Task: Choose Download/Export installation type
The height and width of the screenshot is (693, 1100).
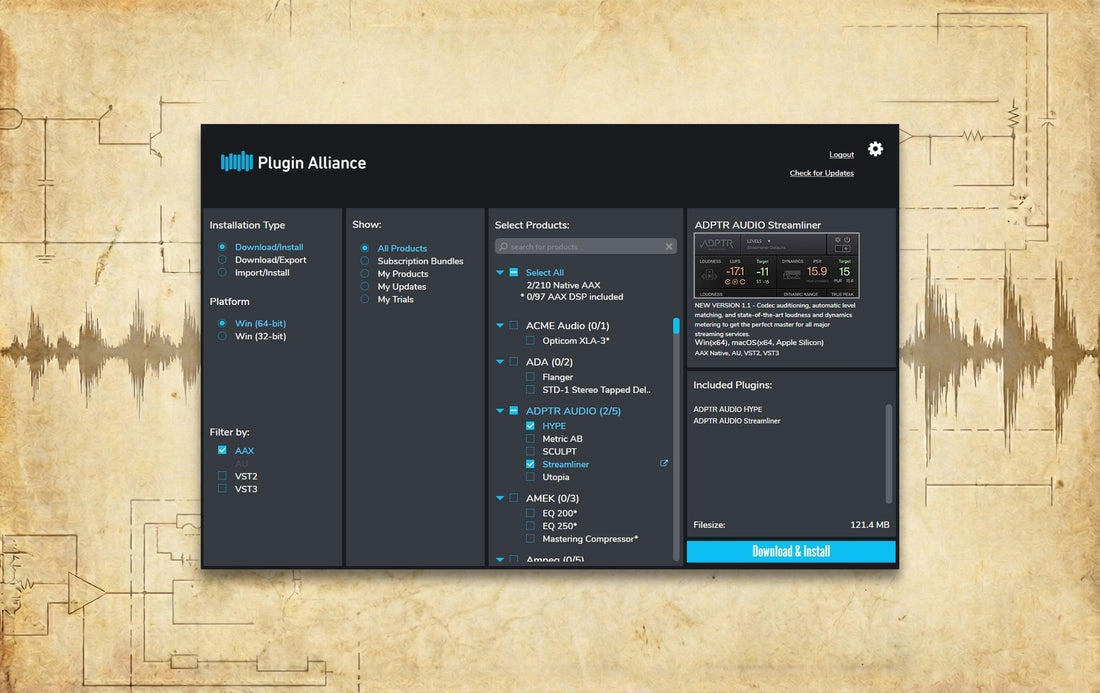Action: 224,259
